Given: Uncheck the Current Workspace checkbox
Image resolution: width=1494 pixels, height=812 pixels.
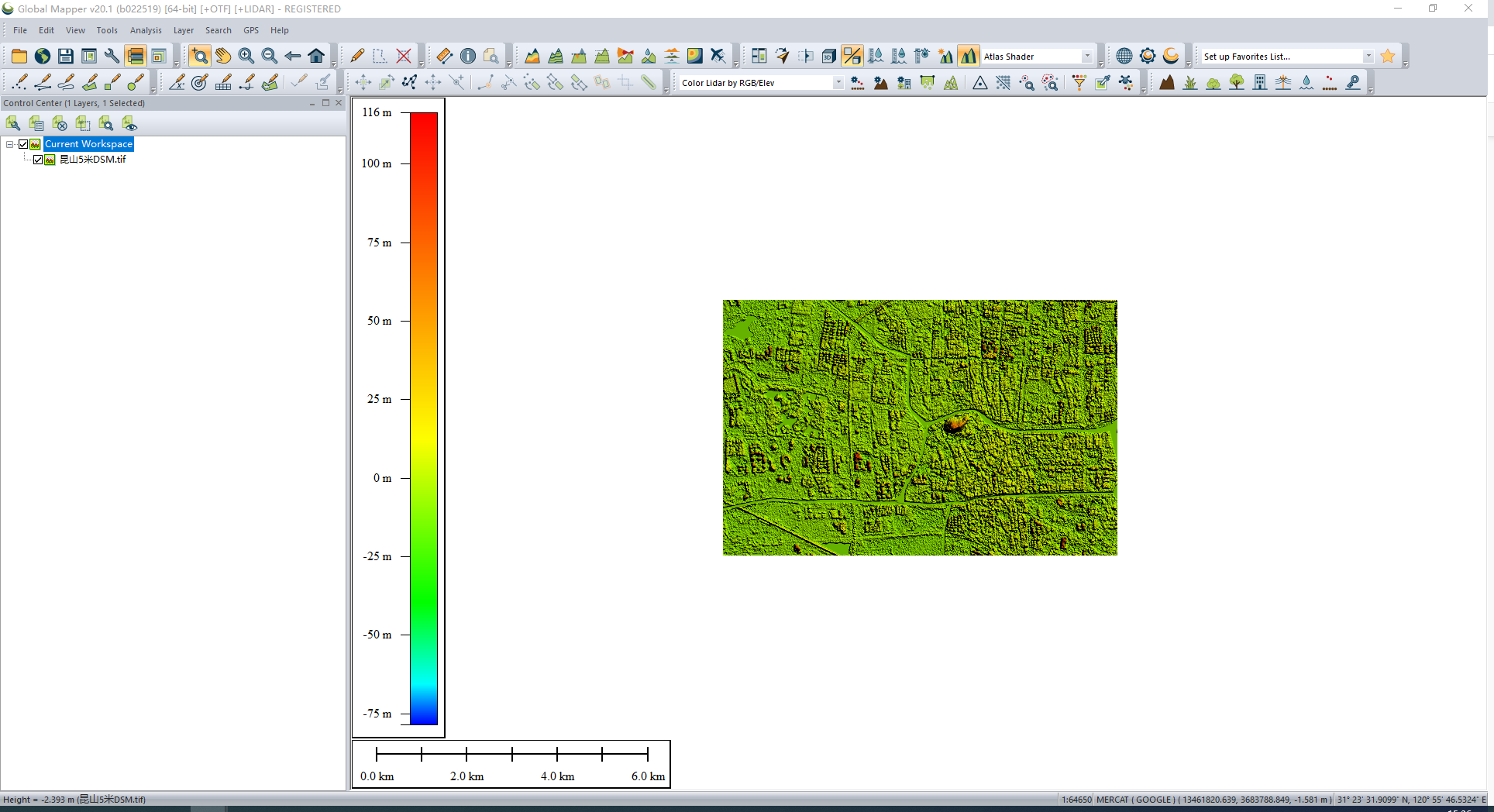Looking at the screenshot, I should tap(23, 144).
